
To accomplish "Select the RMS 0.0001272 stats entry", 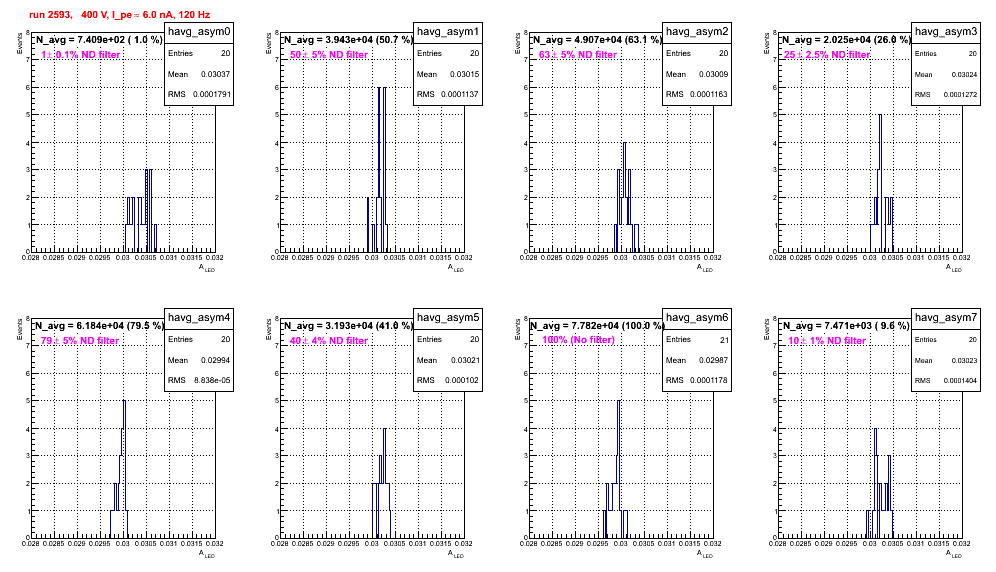I will [x=946, y=94].
